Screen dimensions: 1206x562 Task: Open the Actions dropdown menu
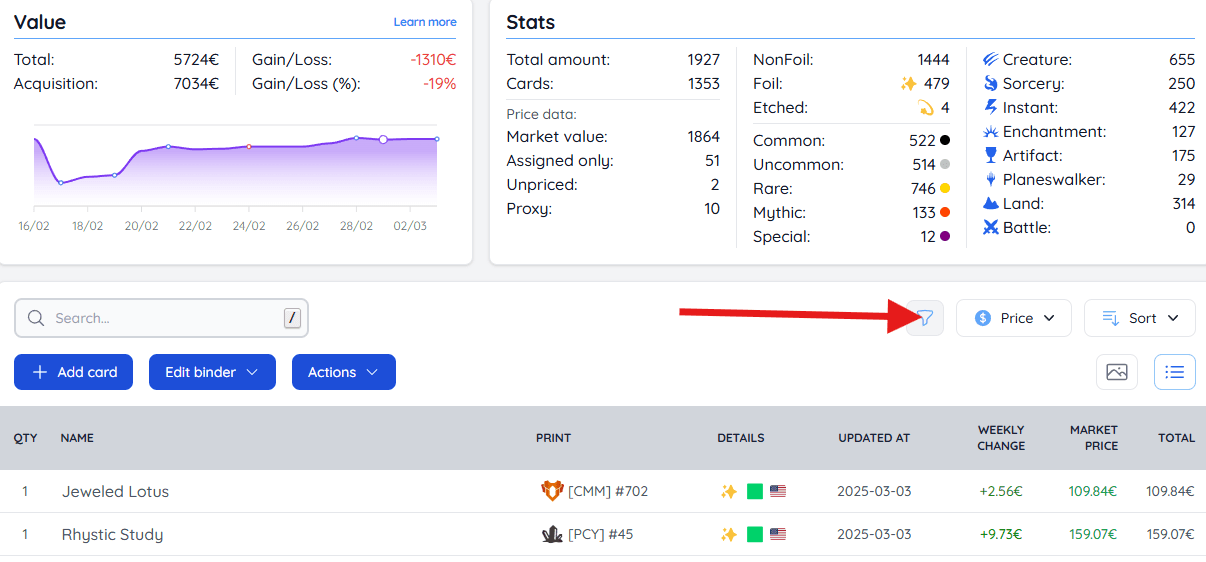click(343, 372)
